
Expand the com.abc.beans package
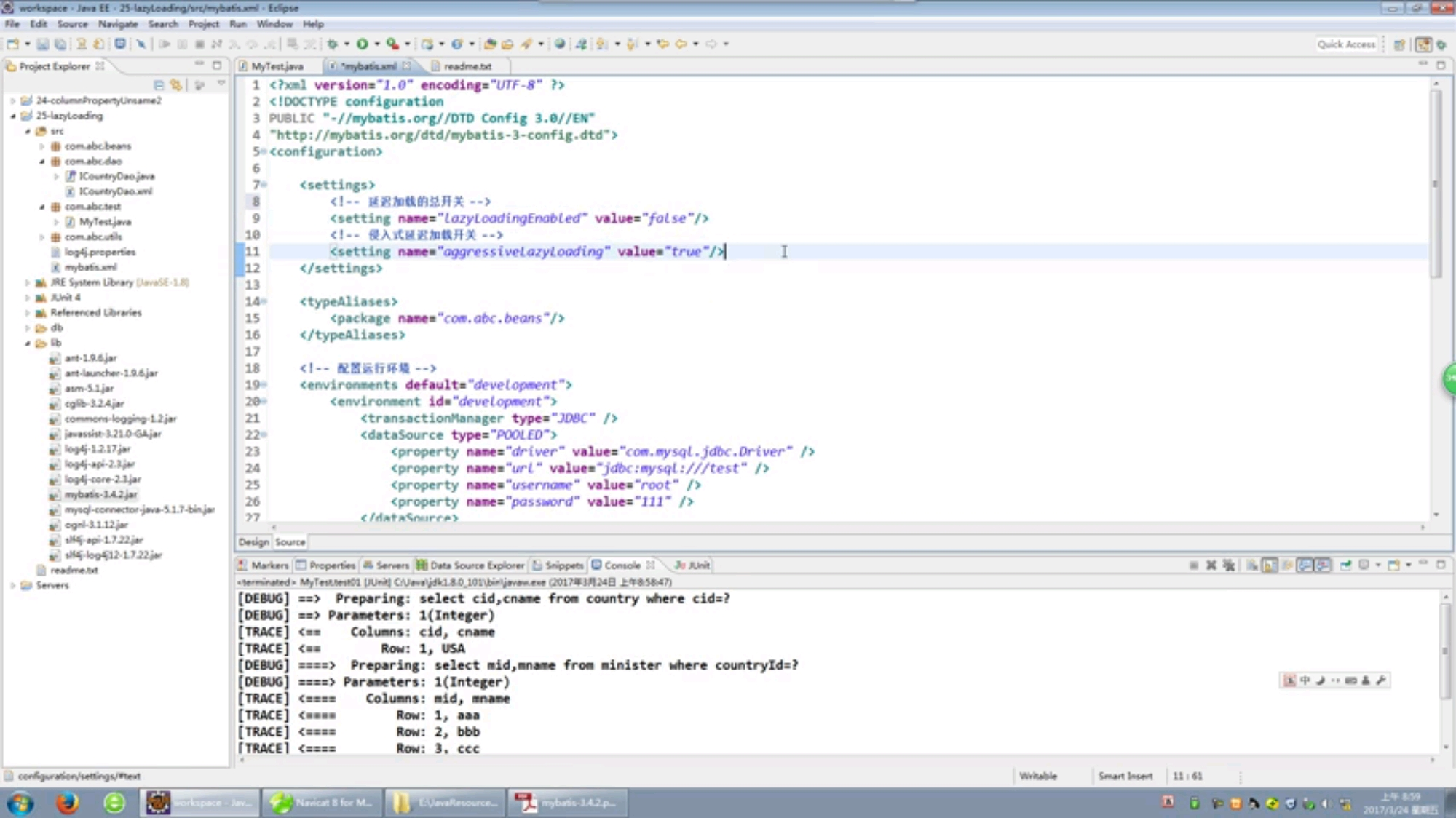(41, 146)
